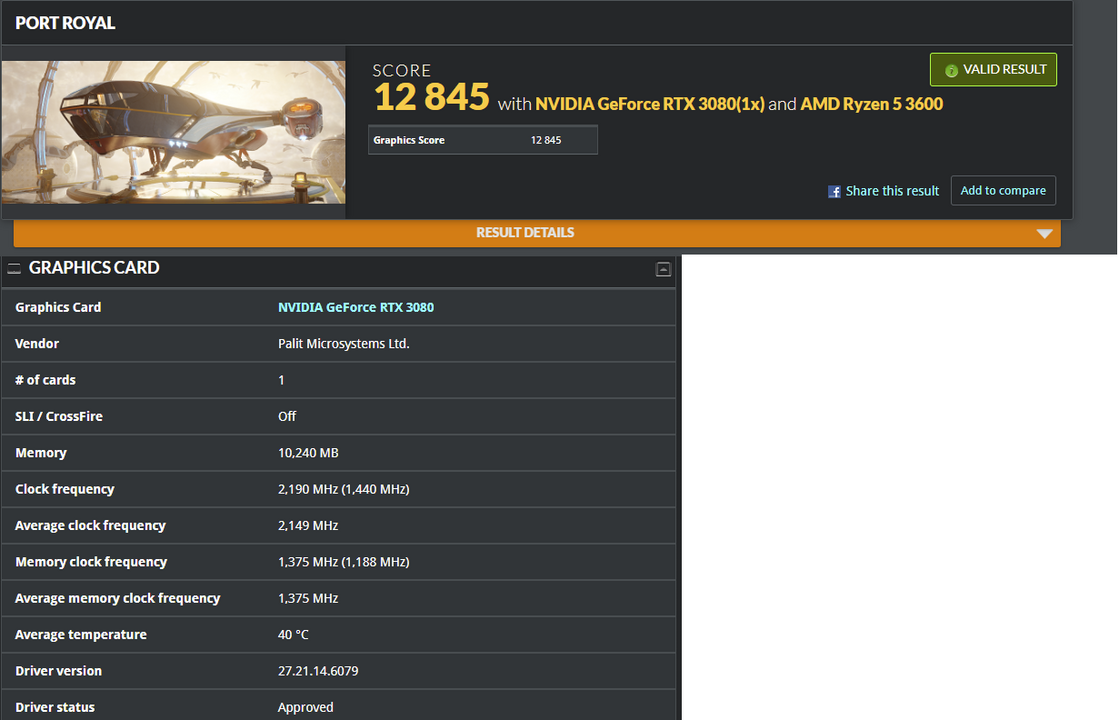Click the Graphics Score box showing 12 845
Image resolution: width=1119 pixels, height=720 pixels.
(x=482, y=139)
